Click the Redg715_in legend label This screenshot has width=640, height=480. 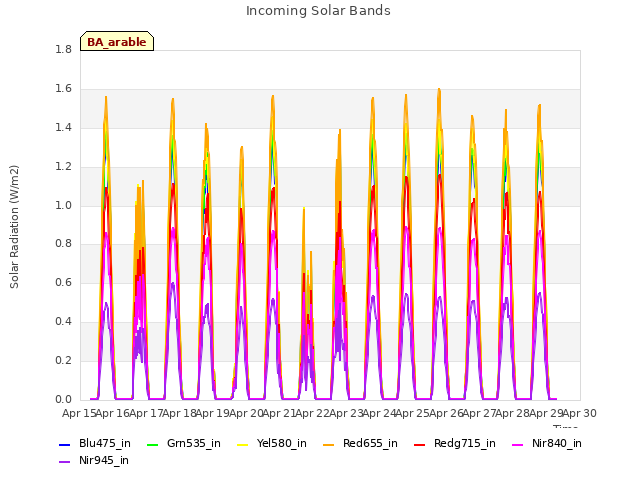464,443
